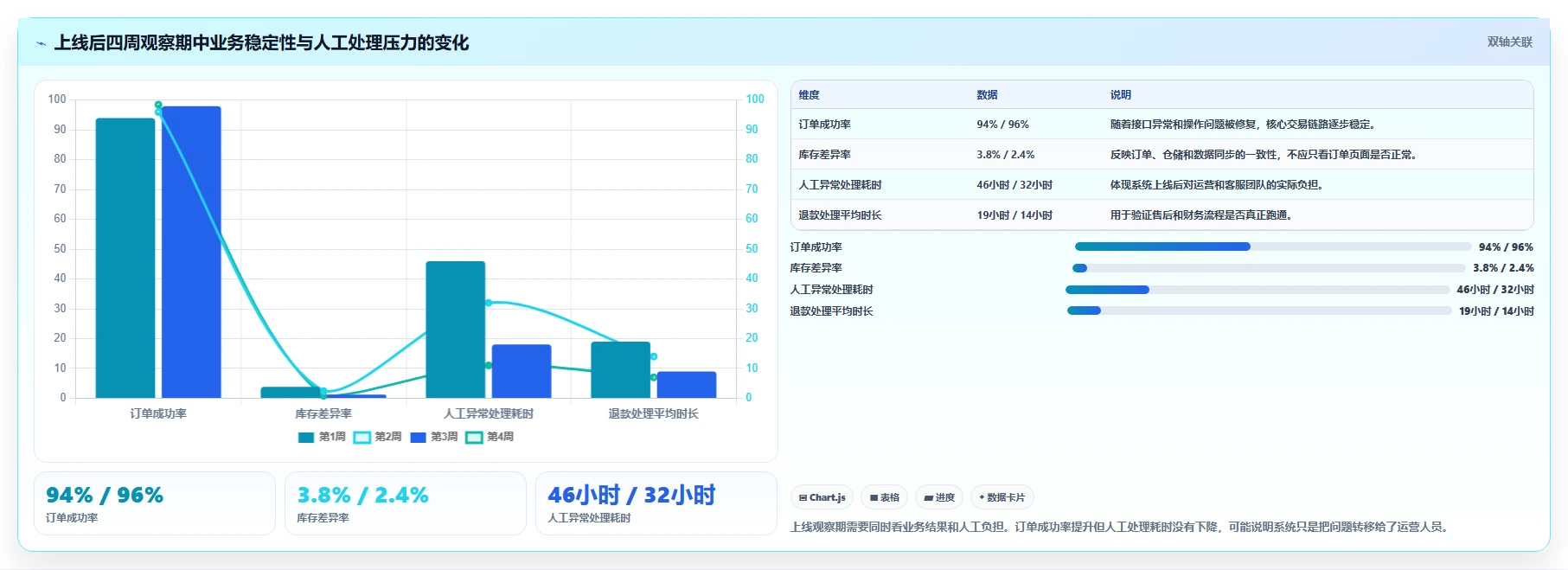Click the 第1周 bar for 订单成功率
1568x570 pixels.
(x=125, y=258)
